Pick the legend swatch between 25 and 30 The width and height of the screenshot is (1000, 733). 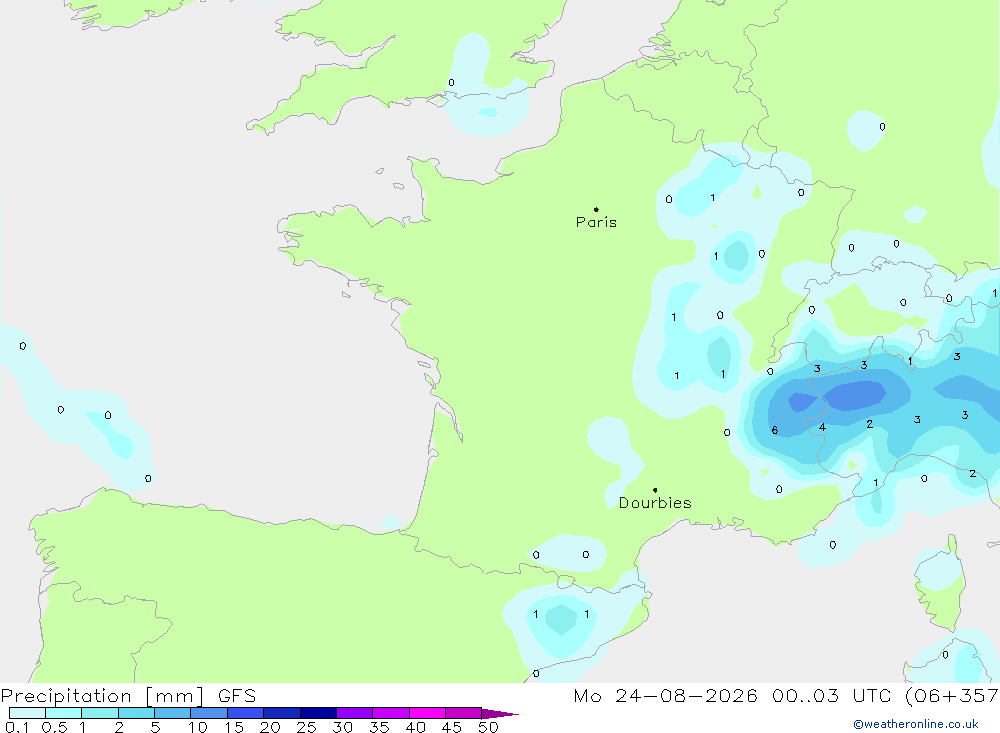[318, 713]
